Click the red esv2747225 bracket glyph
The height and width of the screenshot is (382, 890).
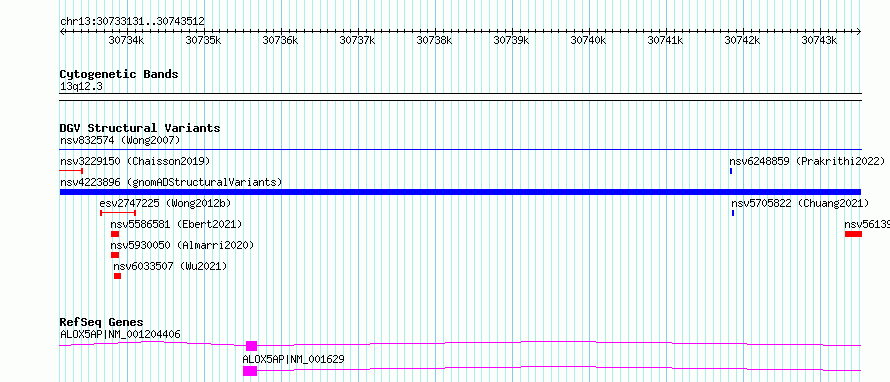point(117,213)
